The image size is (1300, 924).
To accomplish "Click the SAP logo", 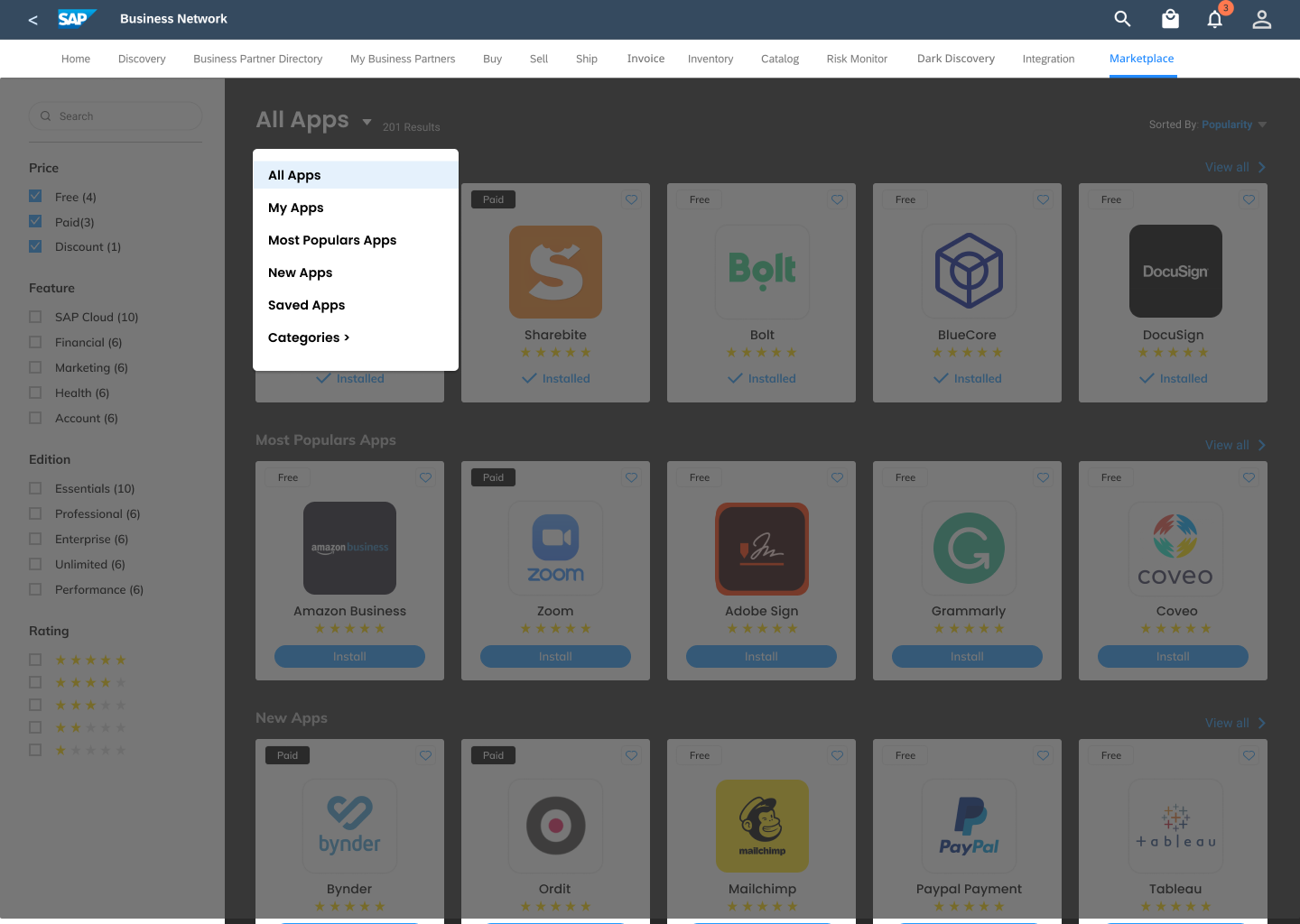I will pos(76,19).
